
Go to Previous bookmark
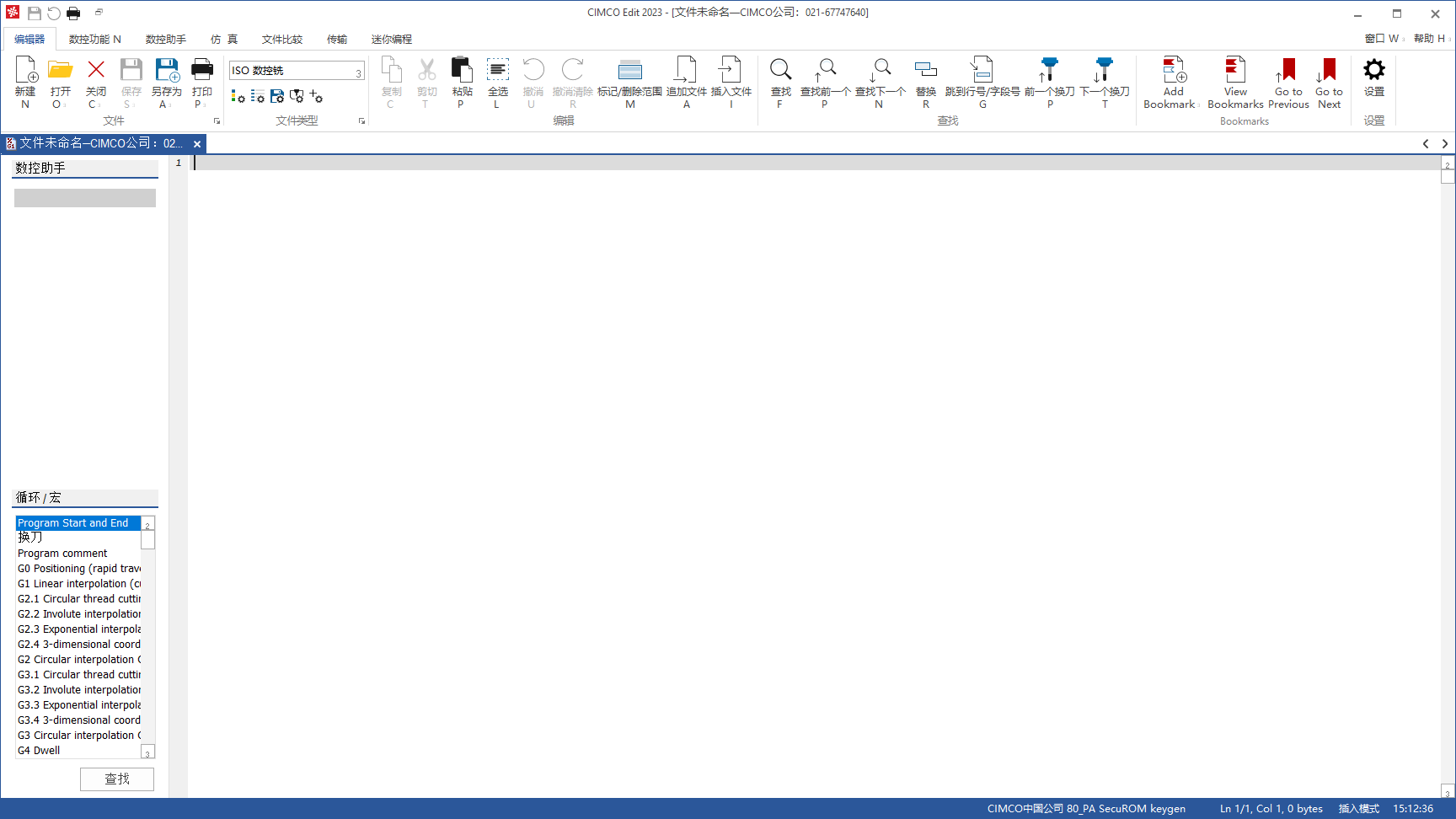pyautogui.click(x=1288, y=82)
